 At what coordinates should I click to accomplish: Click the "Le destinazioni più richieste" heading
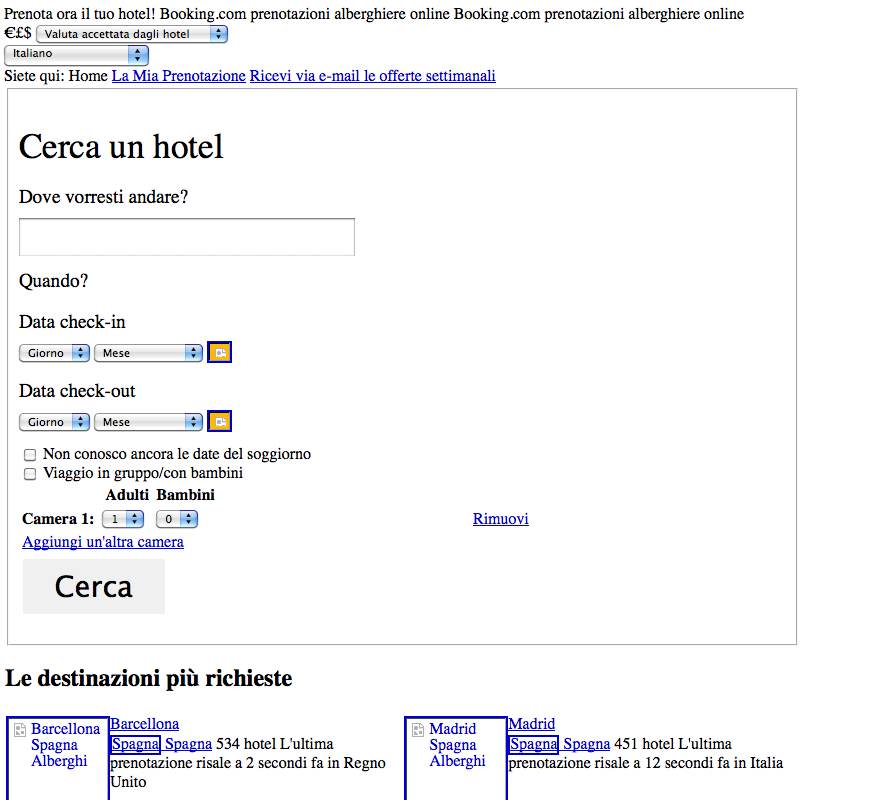tap(149, 678)
